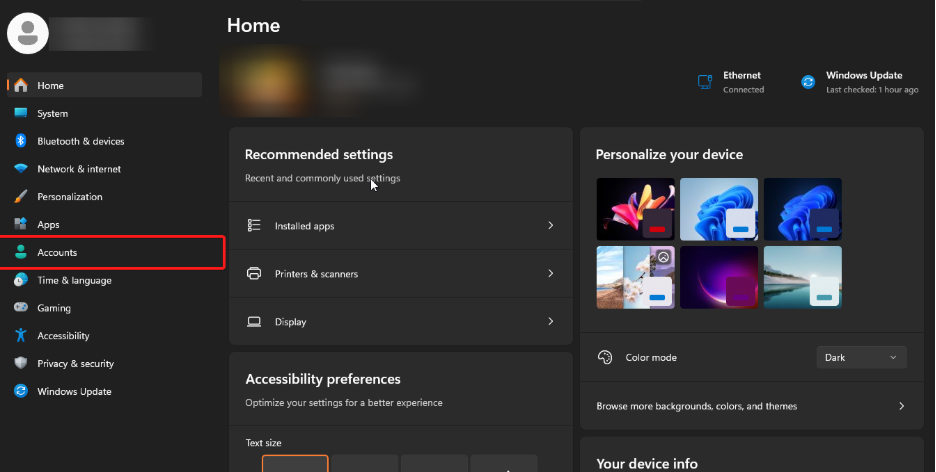The width and height of the screenshot is (936, 472).
Task: Expand Installed apps with its chevron
Action: pos(550,226)
